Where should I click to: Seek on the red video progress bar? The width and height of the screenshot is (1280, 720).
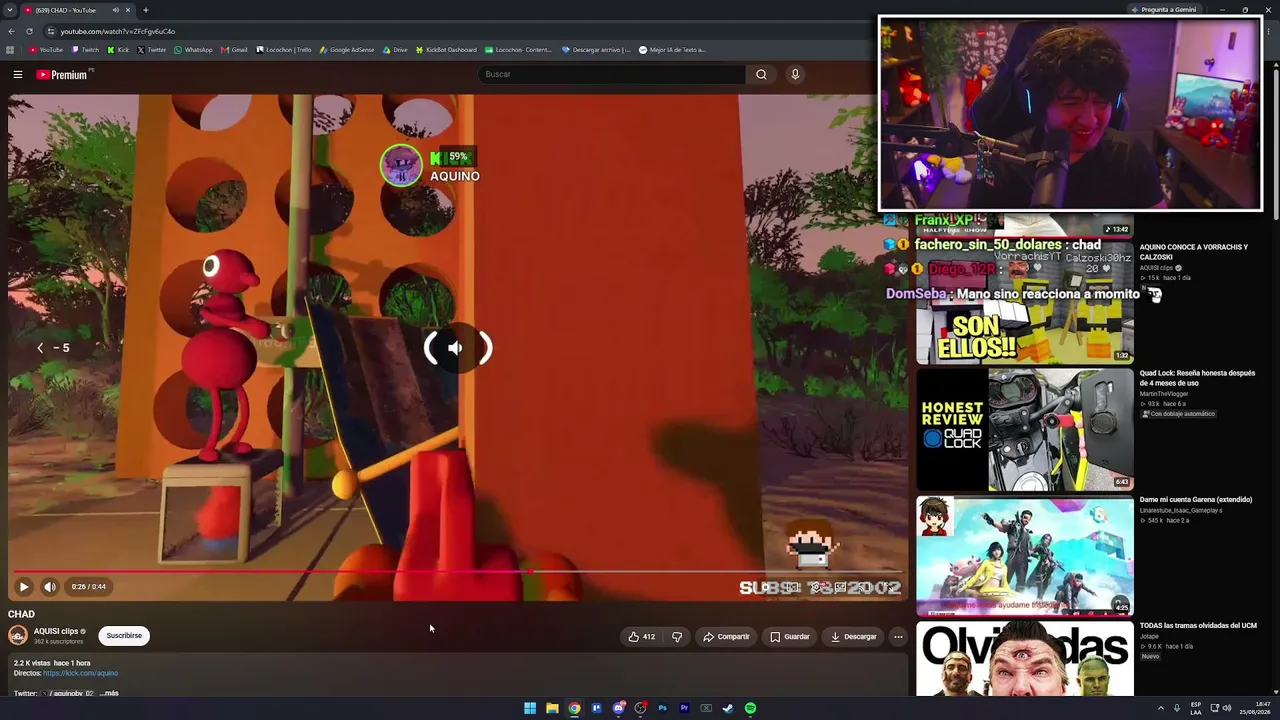click(456, 572)
